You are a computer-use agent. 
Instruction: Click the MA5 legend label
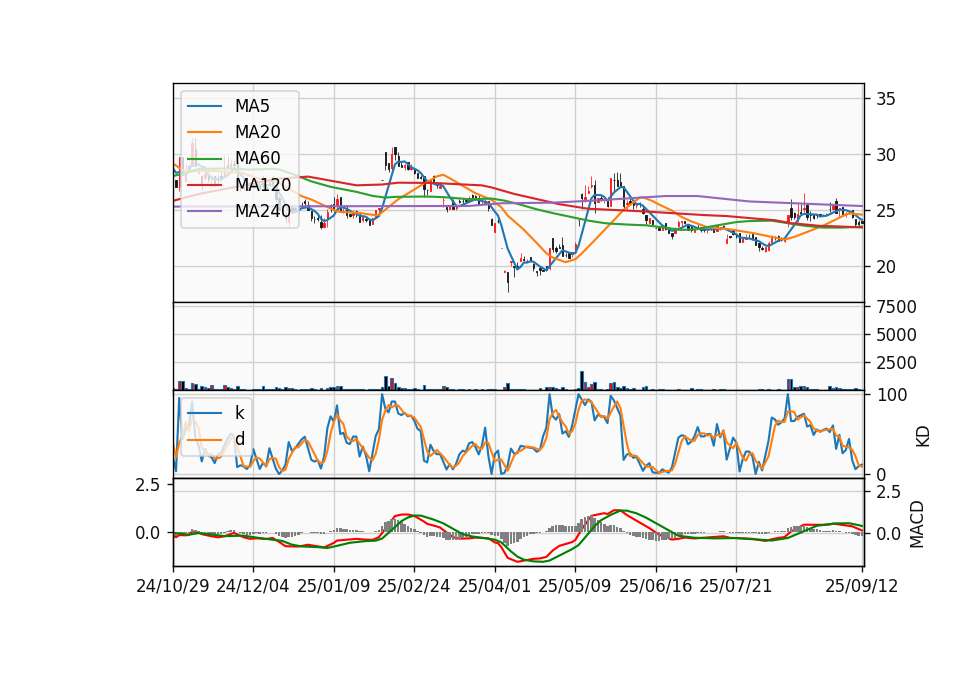point(252,106)
